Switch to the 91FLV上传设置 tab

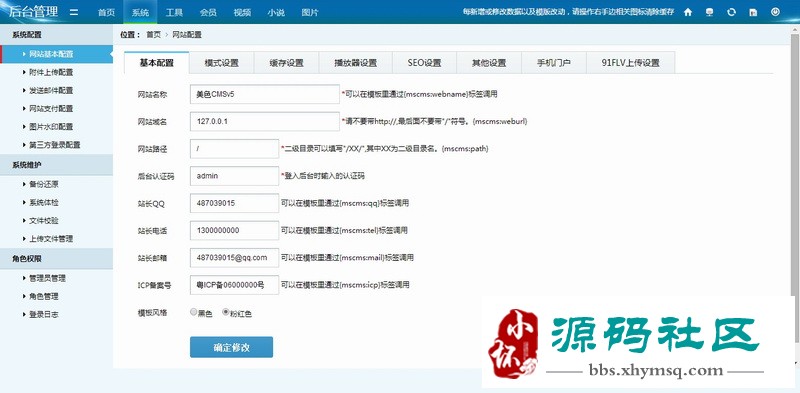(x=631, y=63)
